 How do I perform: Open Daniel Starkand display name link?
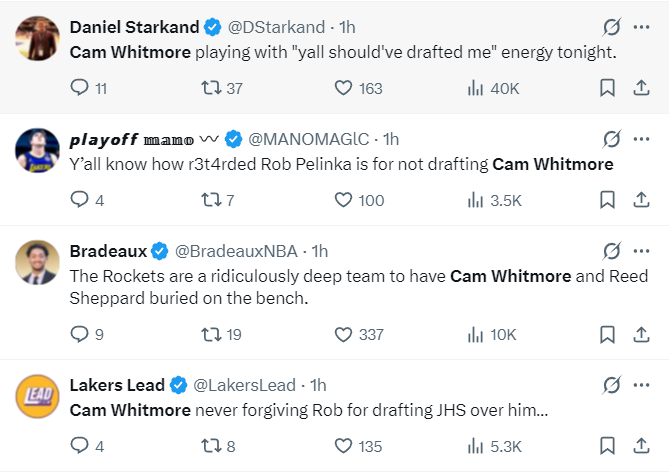tap(135, 26)
